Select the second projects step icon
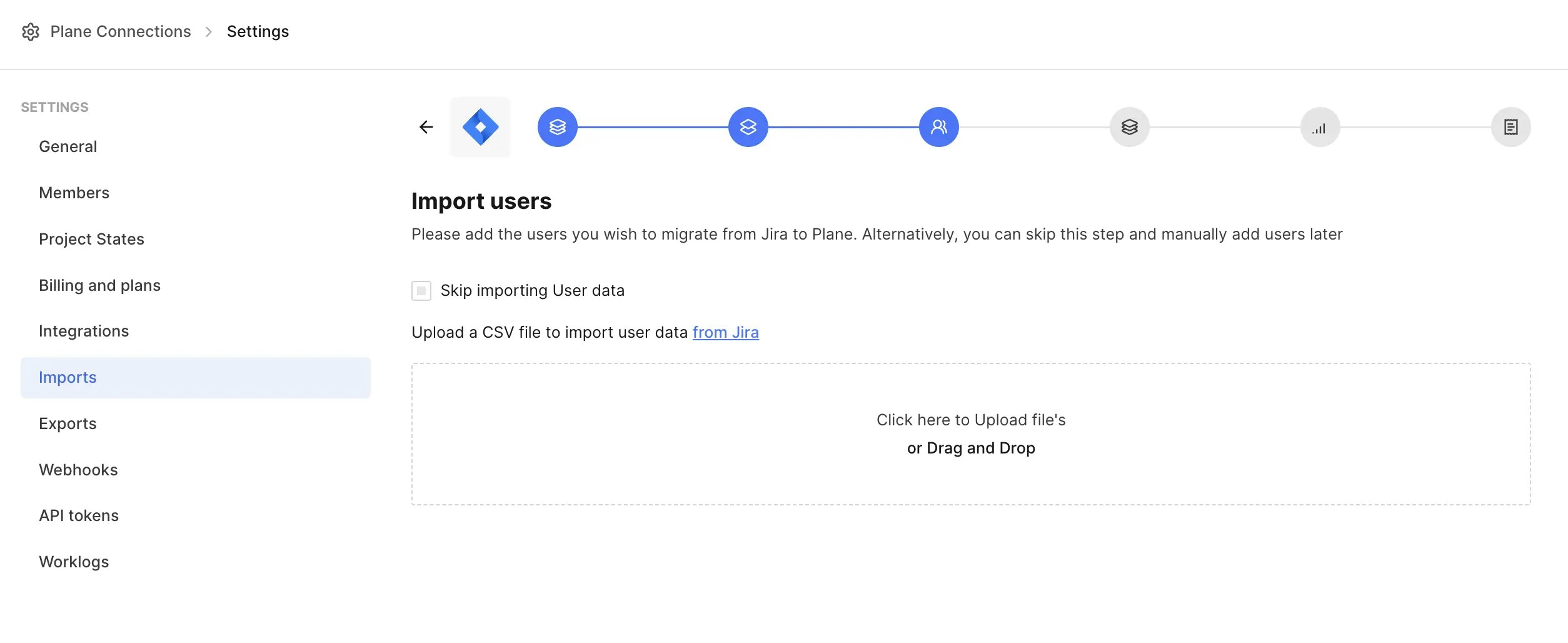The height and width of the screenshot is (643, 1568). coord(748,126)
